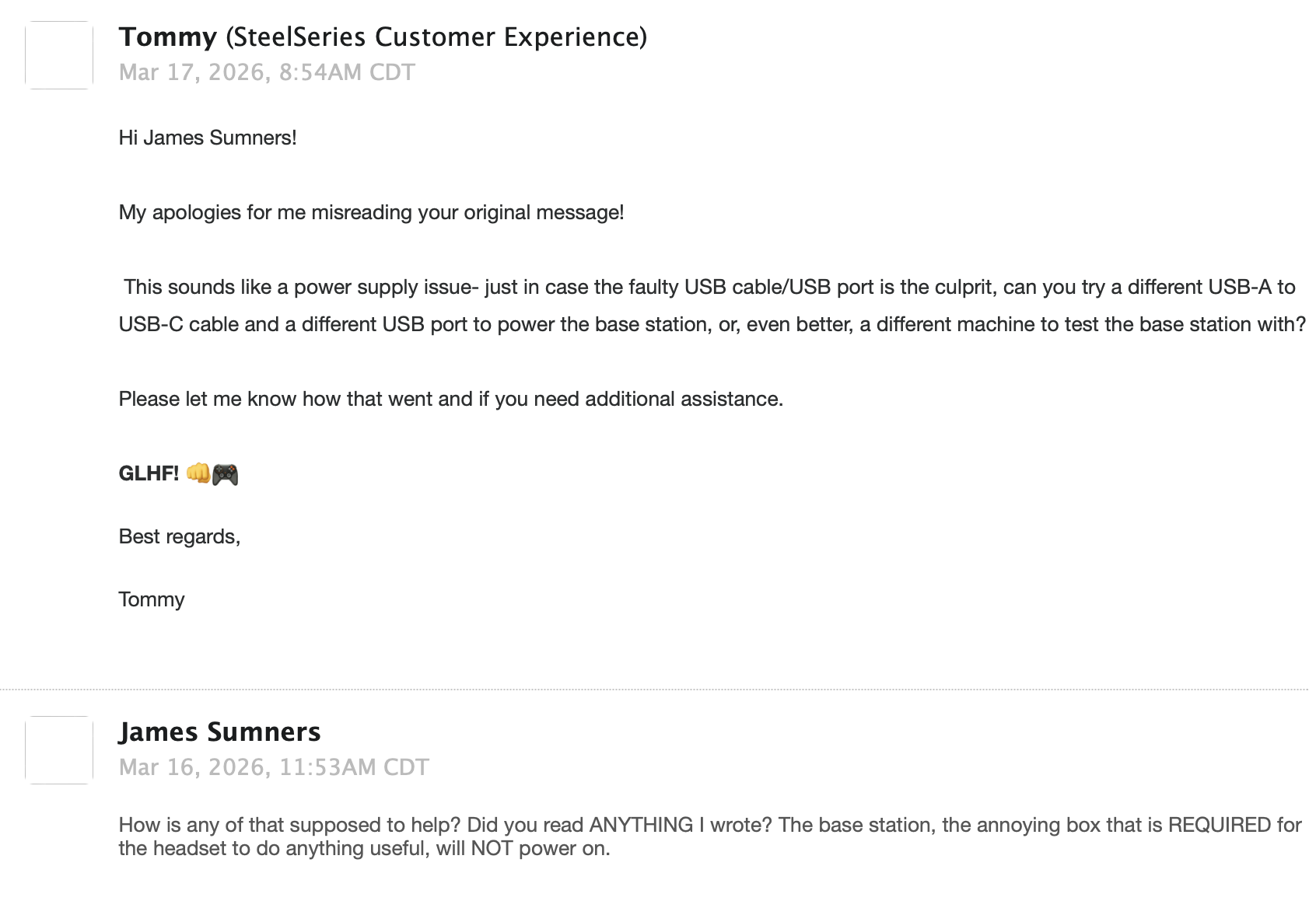Click the SteelSeries Customer Experience label

(x=436, y=37)
